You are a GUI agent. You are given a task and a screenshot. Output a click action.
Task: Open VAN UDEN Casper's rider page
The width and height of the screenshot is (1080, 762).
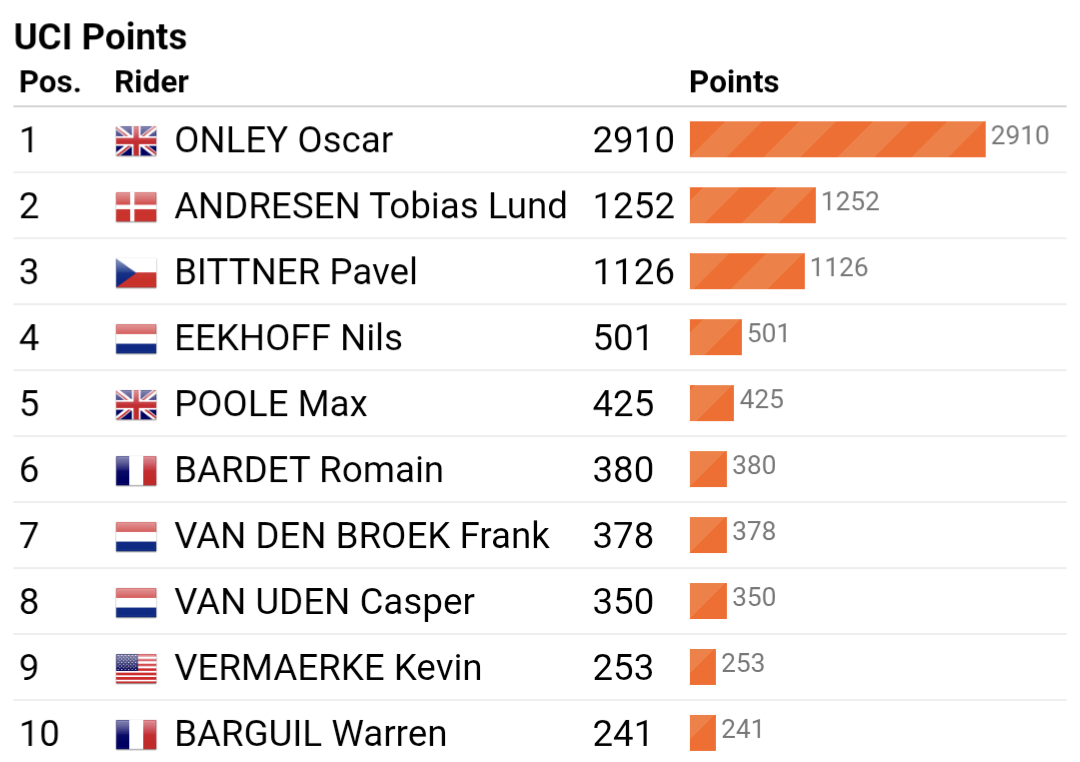tap(324, 602)
